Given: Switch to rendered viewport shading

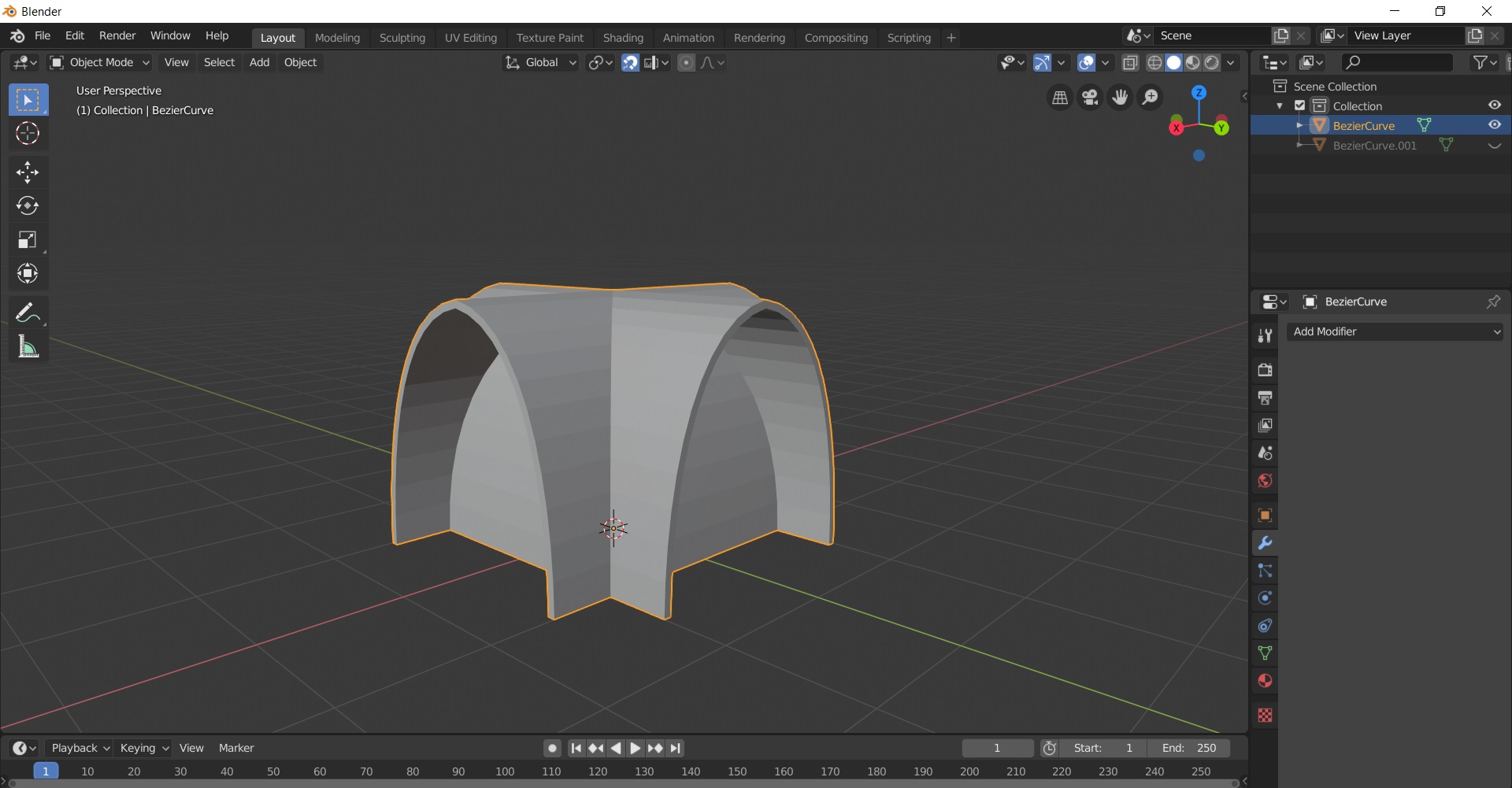Looking at the screenshot, I should pos(1212,62).
